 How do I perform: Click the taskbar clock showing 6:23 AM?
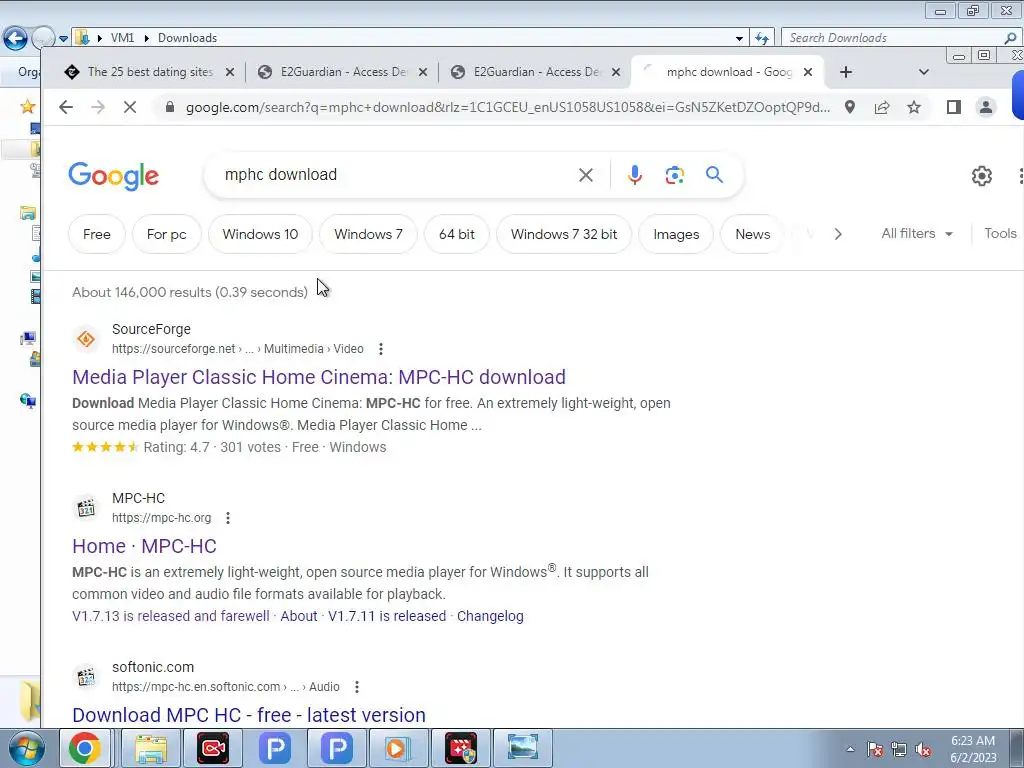[973, 749]
